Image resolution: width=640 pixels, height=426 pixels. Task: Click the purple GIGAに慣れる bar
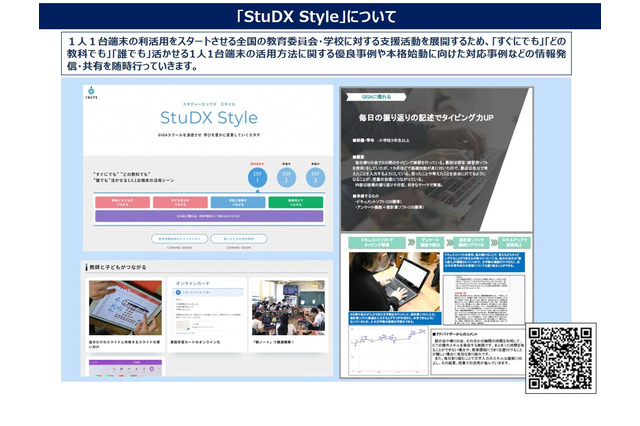pos(209,216)
